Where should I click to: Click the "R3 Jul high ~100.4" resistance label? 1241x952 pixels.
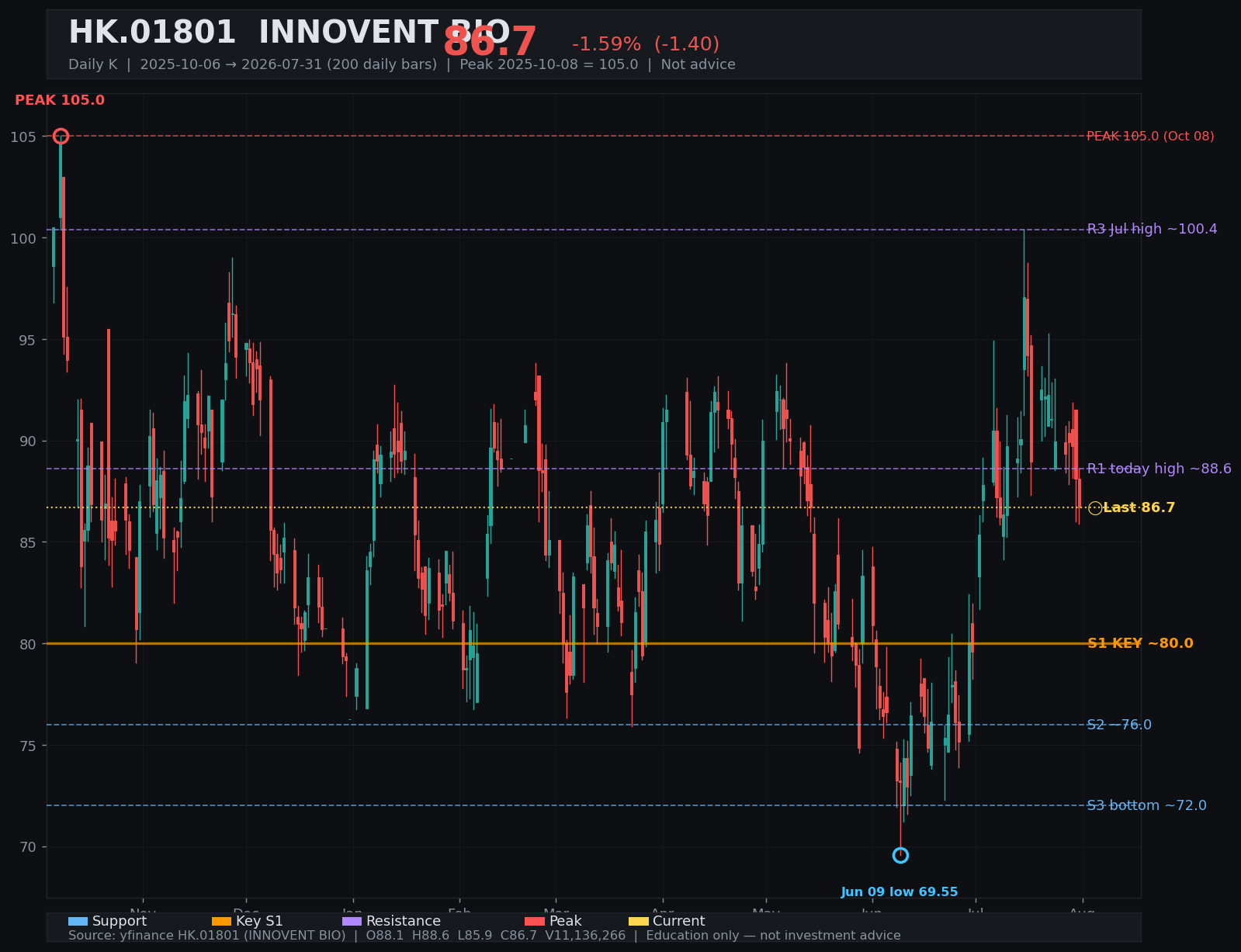tap(1153, 229)
